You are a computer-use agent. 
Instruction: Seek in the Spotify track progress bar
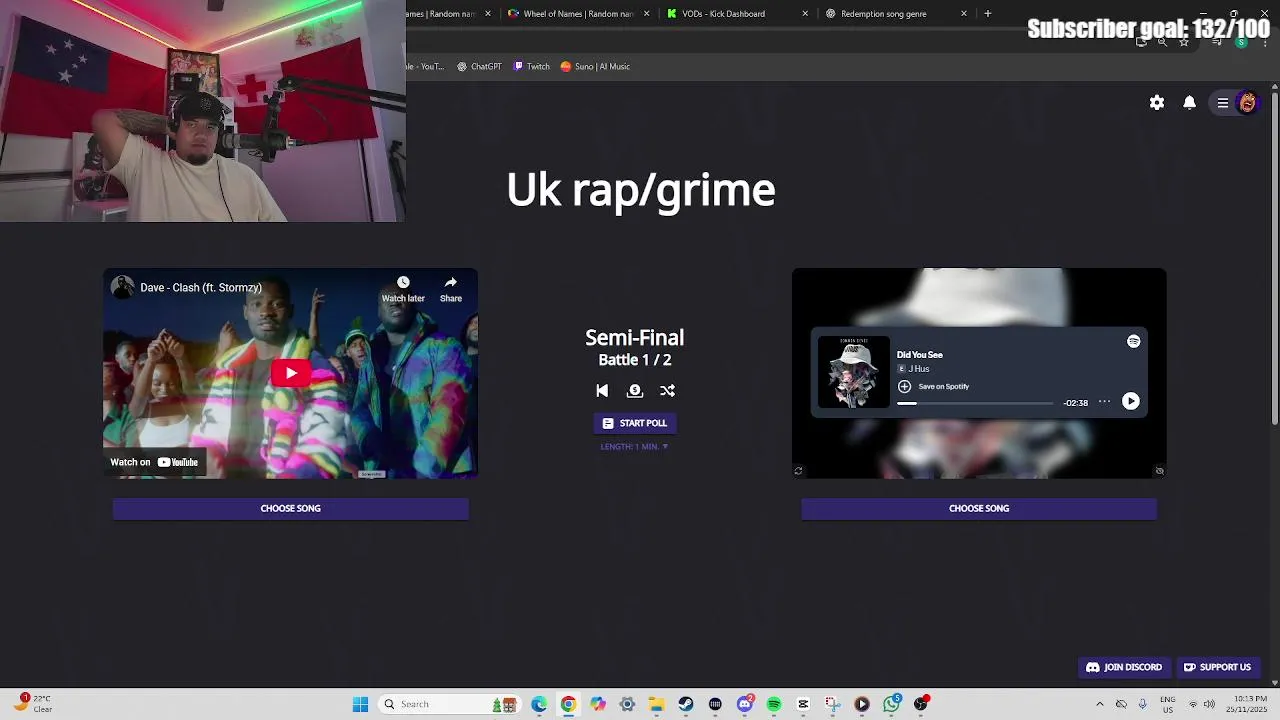point(975,403)
